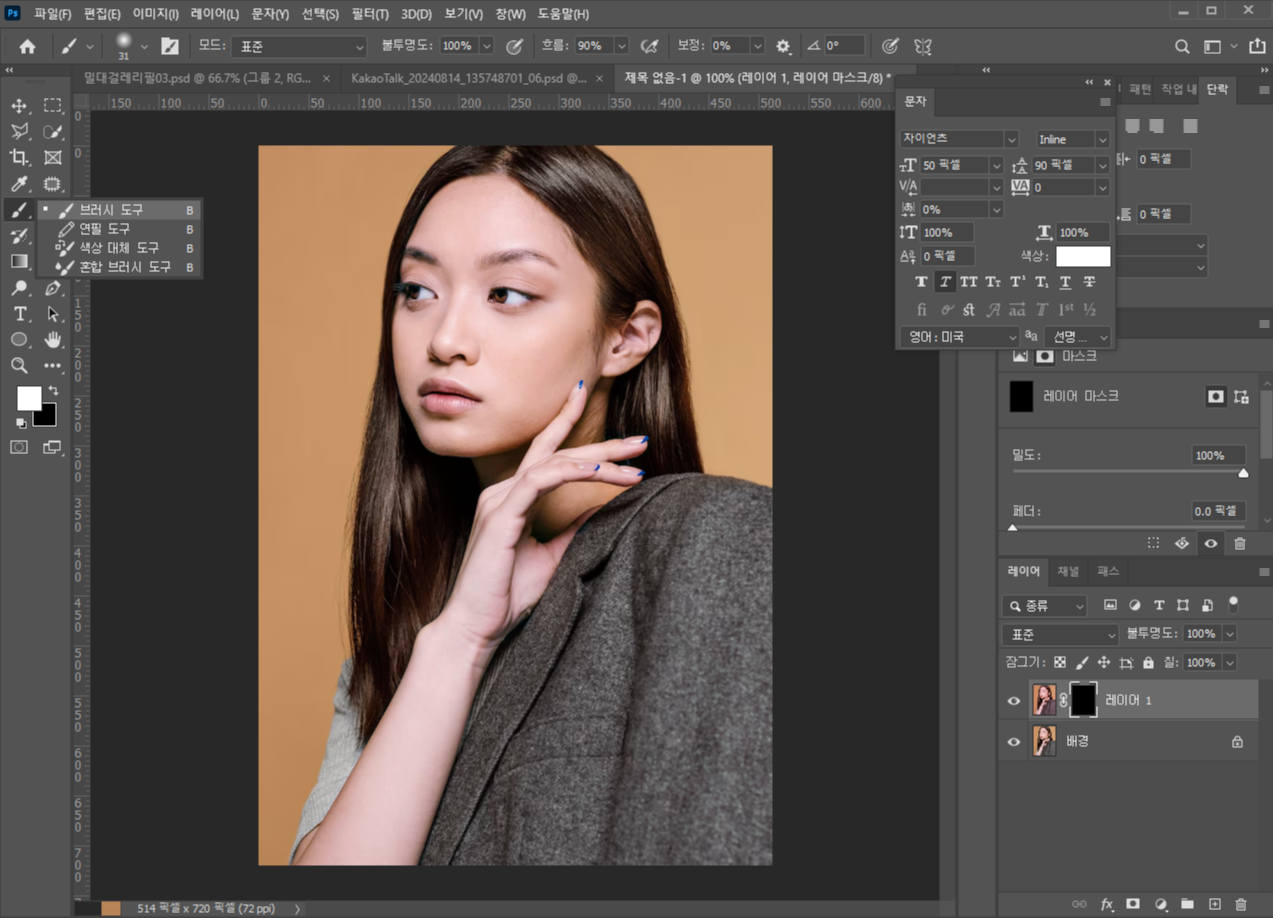The image size is (1273, 918).
Task: Select the Rectangular Marquee tool
Action: coord(53,106)
